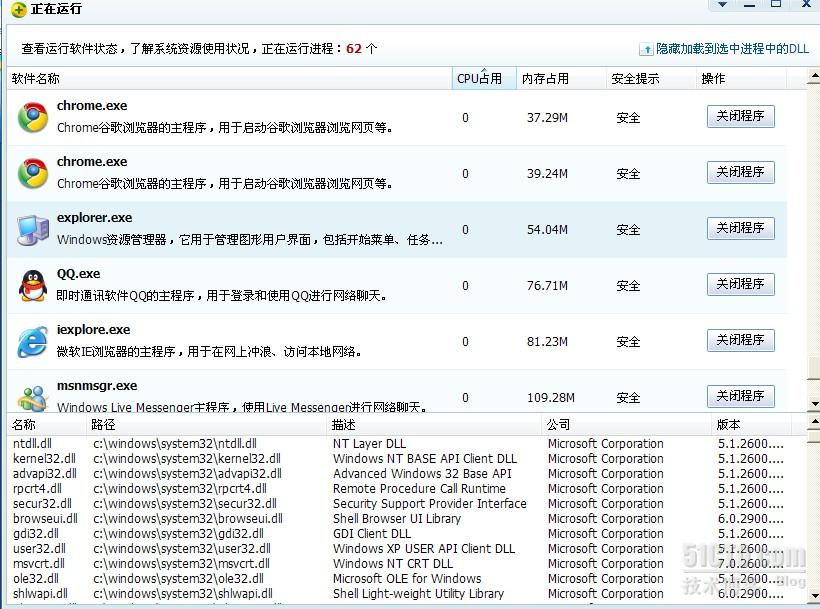
Task: Select kernel32.dll in the DLL list
Action: coord(44,458)
